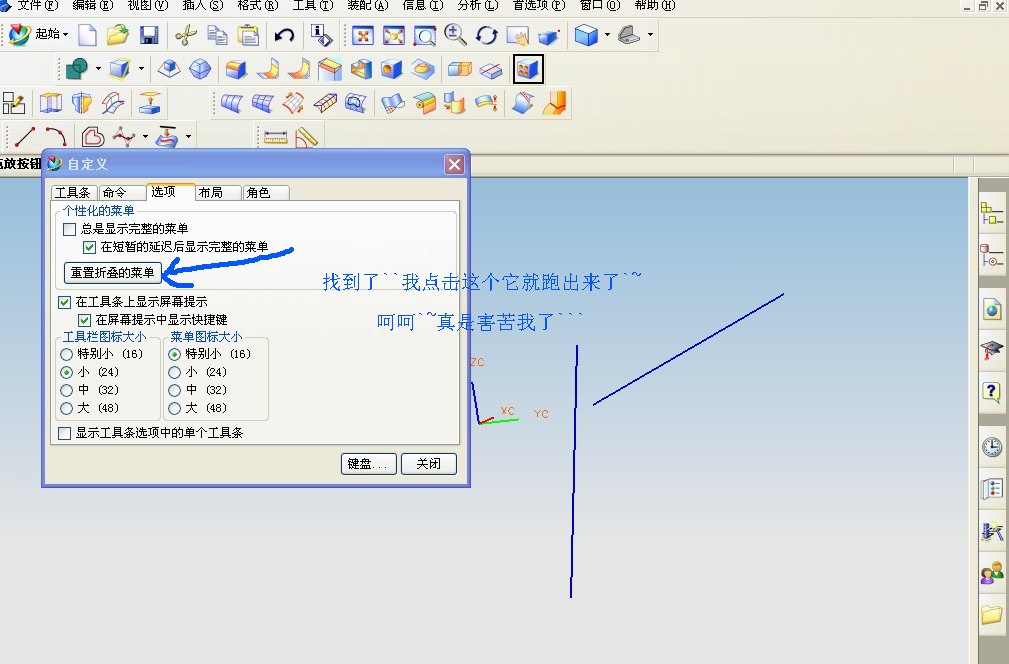This screenshot has height=664, width=1009.
Task: Close the 自定义 dialog with X
Action: tap(454, 165)
